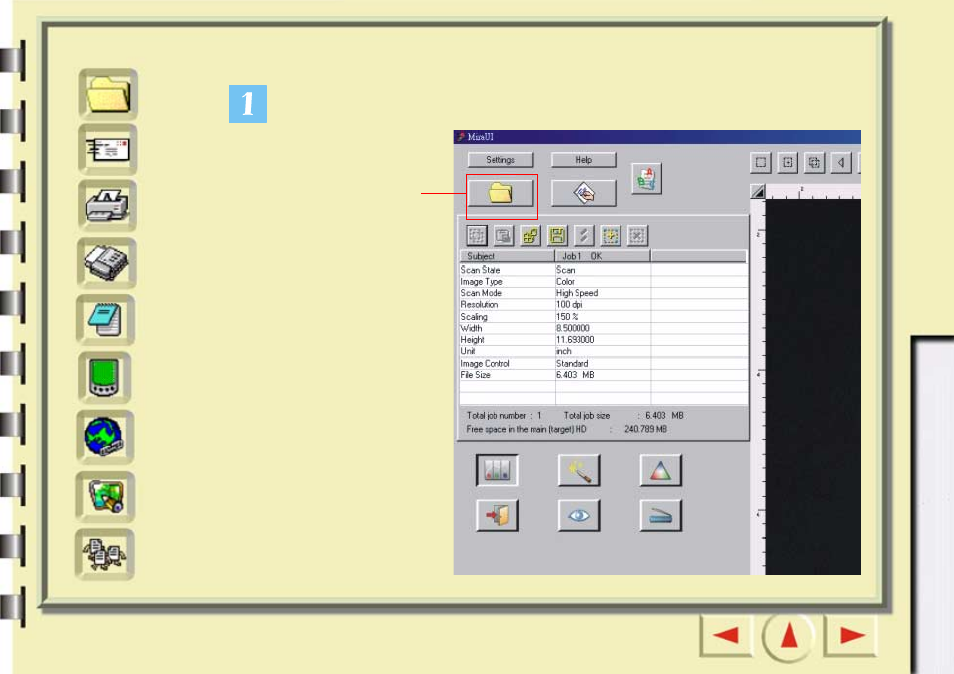The height and width of the screenshot is (674, 954).
Task: Click the folder button in MiraUI
Action: click(501, 193)
